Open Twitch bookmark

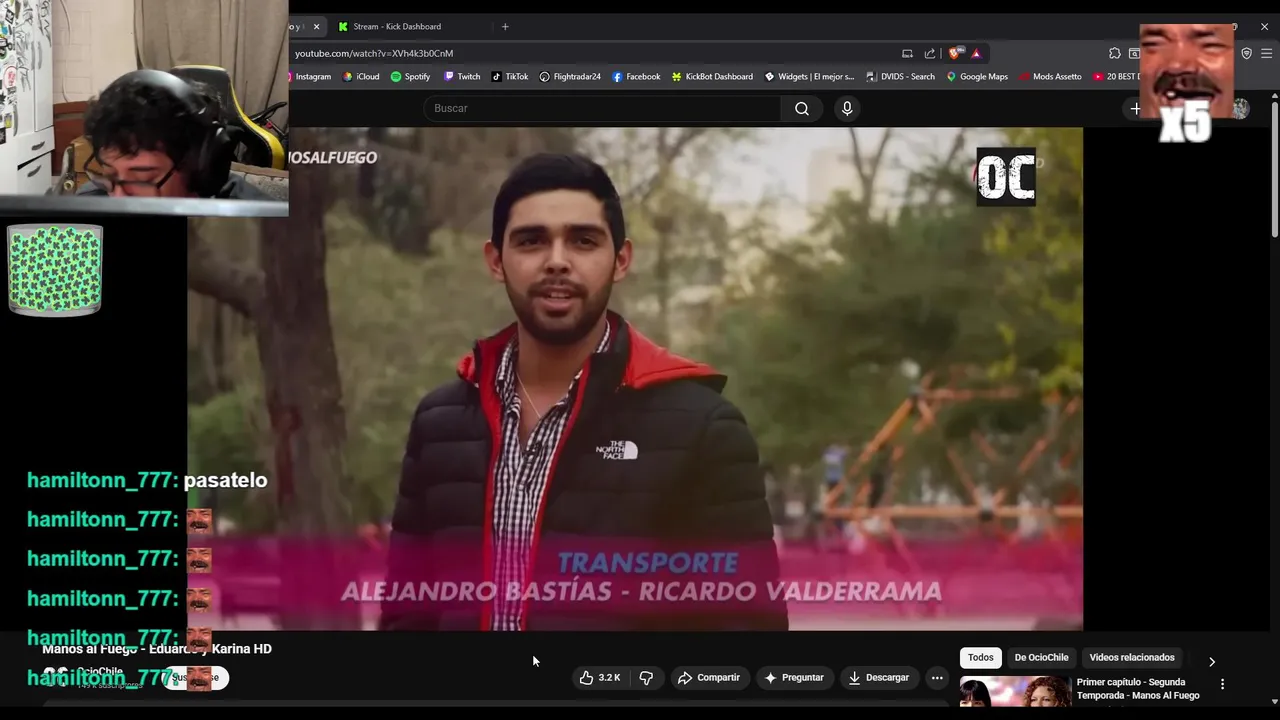tap(462, 76)
